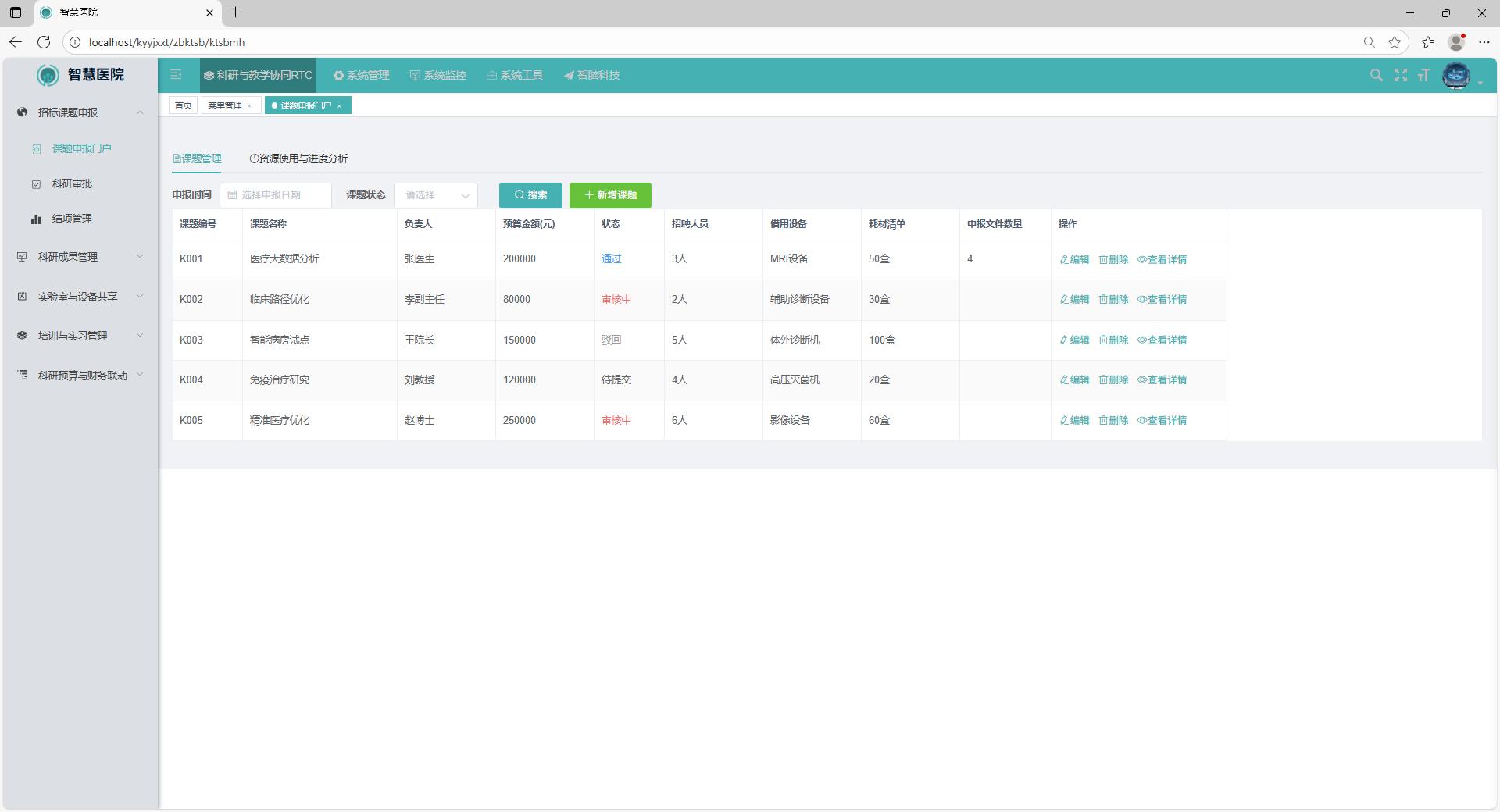Switch to 资源使用与进度分析 tab
Viewport: 1500px width, 812px height.
[x=298, y=158]
